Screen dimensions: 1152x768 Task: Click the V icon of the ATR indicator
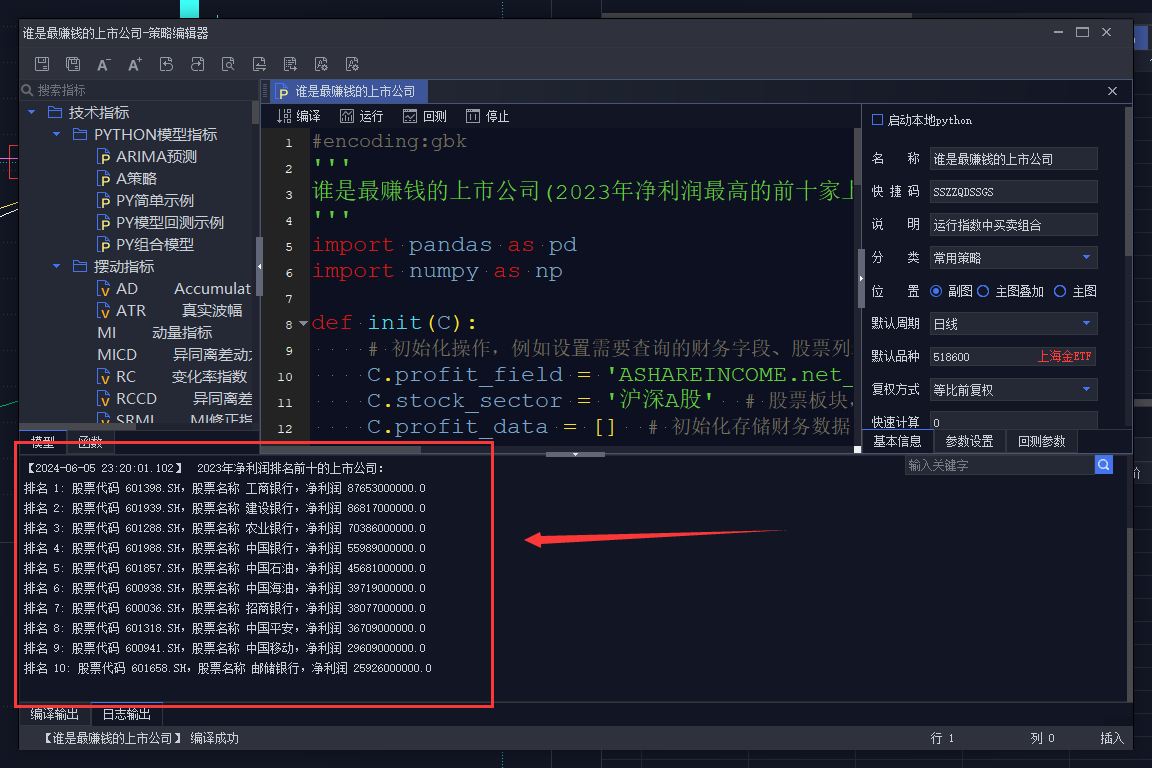[x=104, y=311]
